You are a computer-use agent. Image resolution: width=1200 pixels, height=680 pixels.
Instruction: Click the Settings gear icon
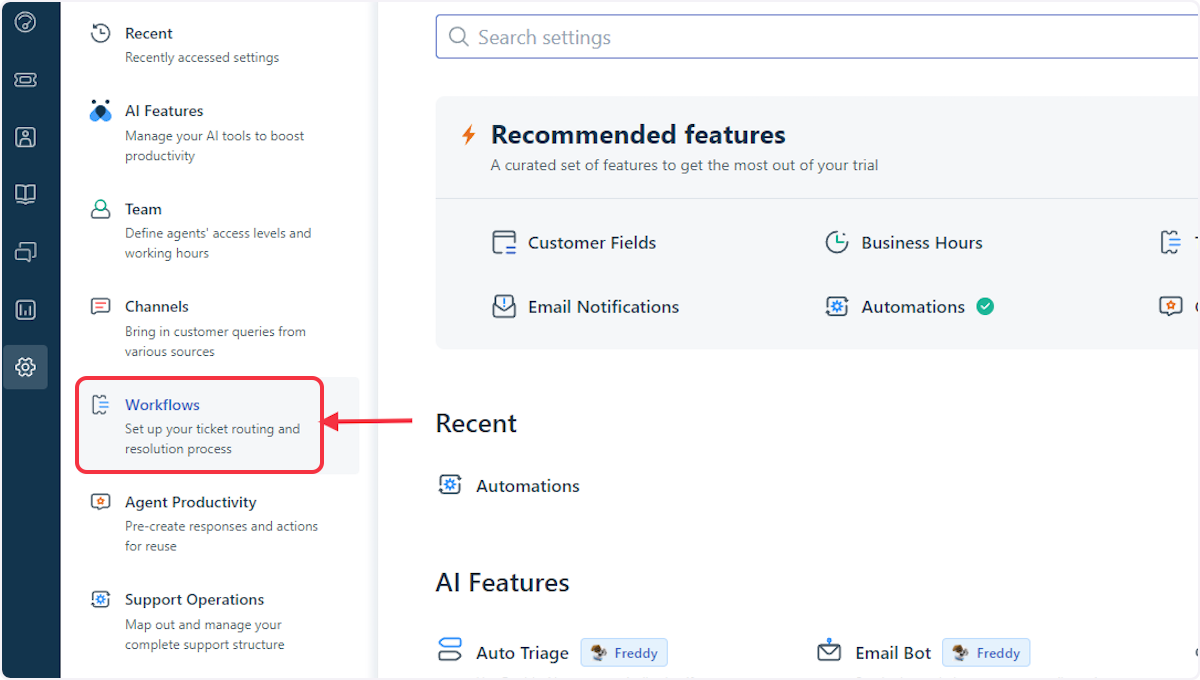27,366
